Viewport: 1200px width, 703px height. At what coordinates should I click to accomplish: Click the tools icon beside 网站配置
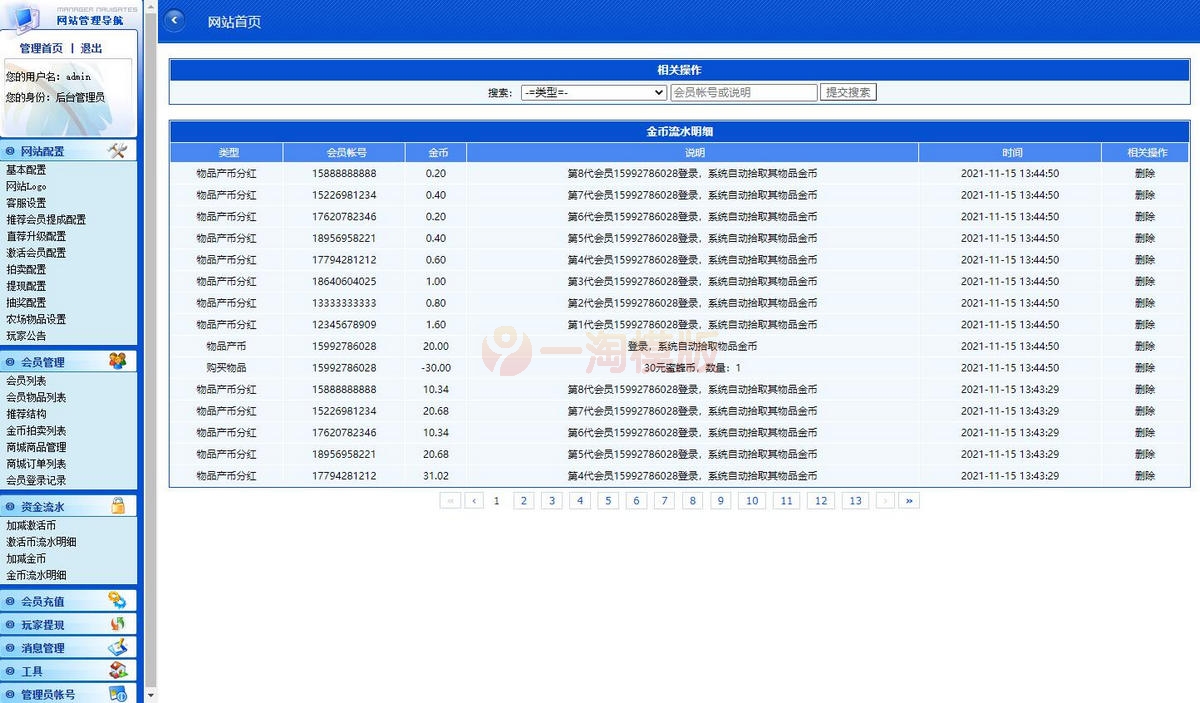point(118,151)
